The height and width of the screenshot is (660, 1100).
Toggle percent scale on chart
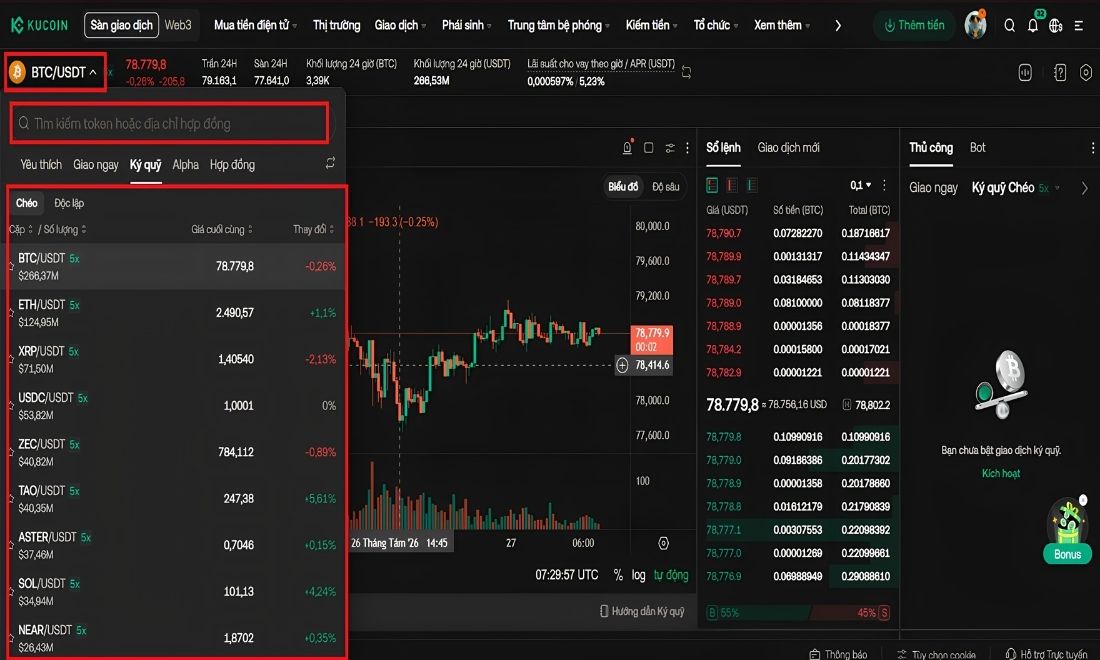point(617,575)
